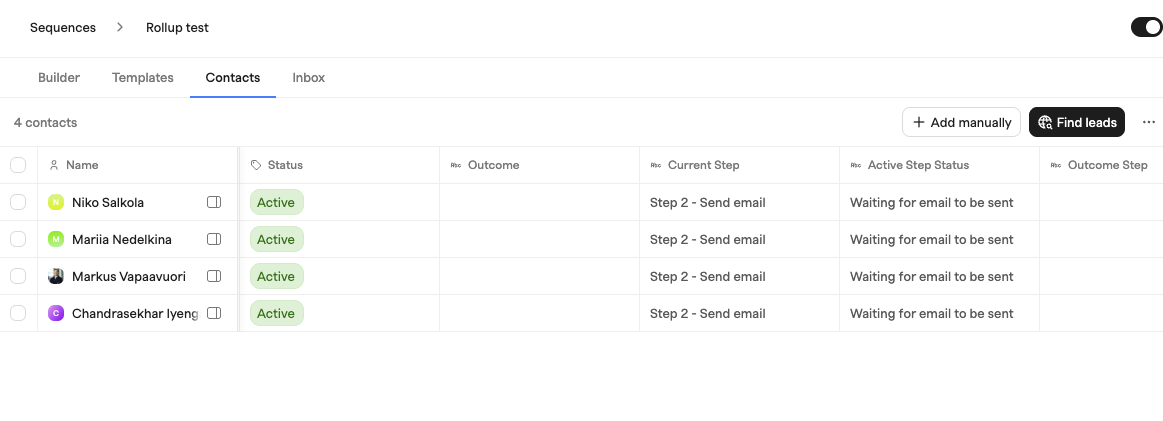Screen dimensions: 1163x421
Task: Tick the select-all contacts checkbox
Action: tap(18, 165)
